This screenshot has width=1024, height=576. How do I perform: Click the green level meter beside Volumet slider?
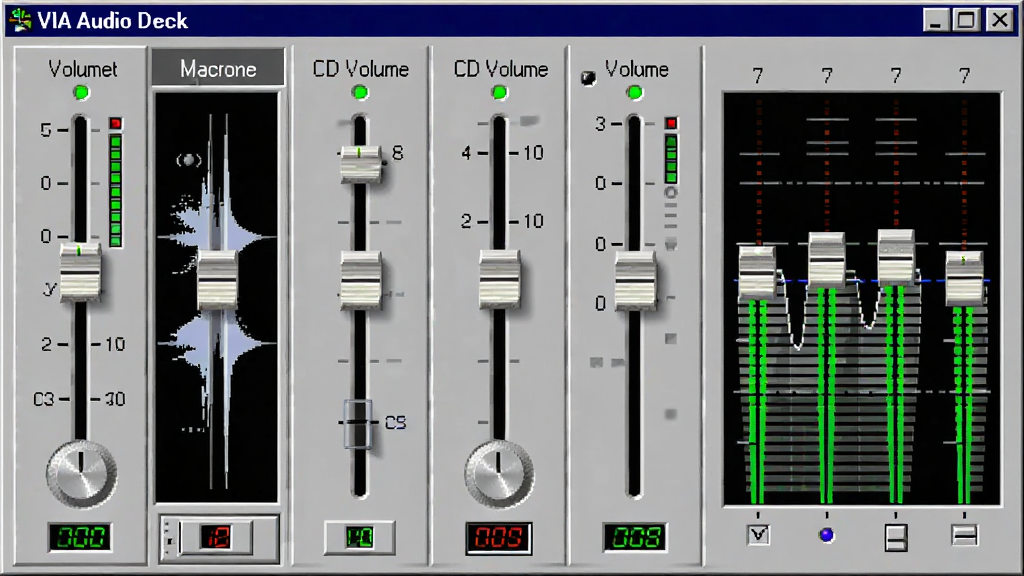click(x=116, y=191)
